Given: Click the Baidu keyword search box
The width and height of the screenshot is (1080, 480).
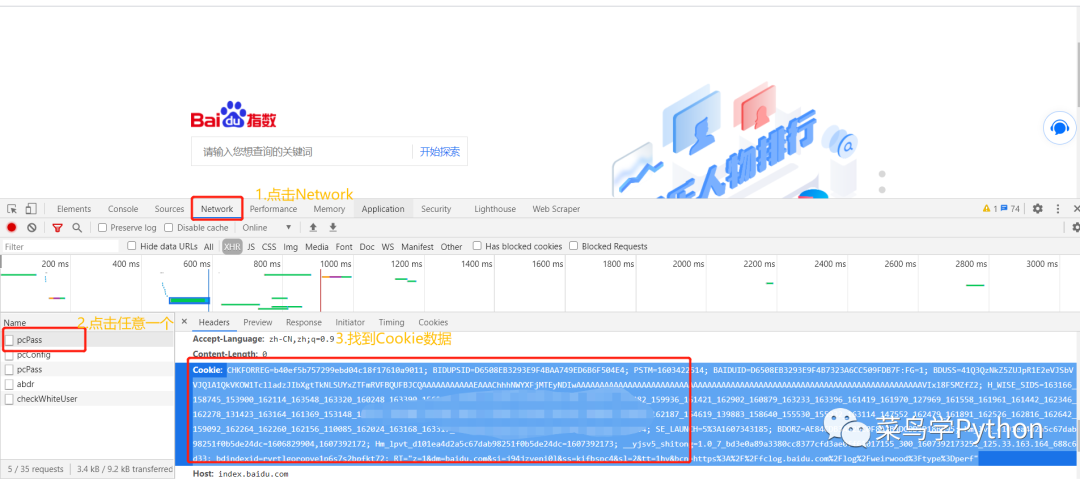Looking at the screenshot, I should coord(300,152).
